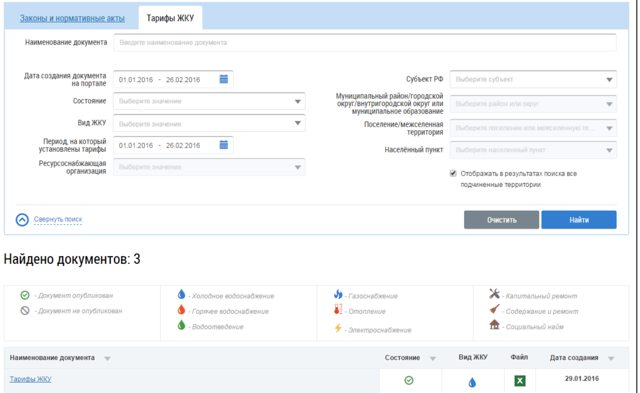640x393 pixels.
Task: Click green published status icon in row
Action: tap(409, 380)
